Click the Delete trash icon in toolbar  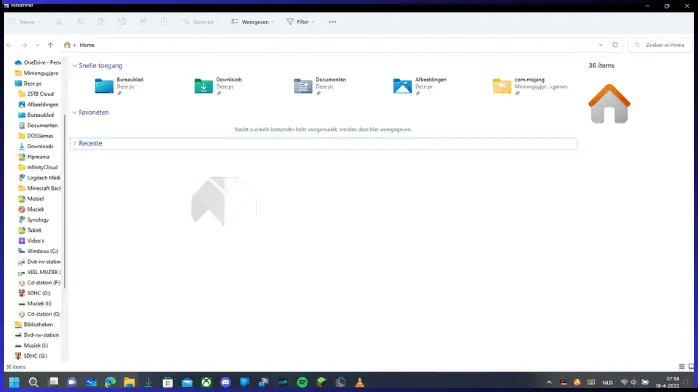tap(164, 22)
